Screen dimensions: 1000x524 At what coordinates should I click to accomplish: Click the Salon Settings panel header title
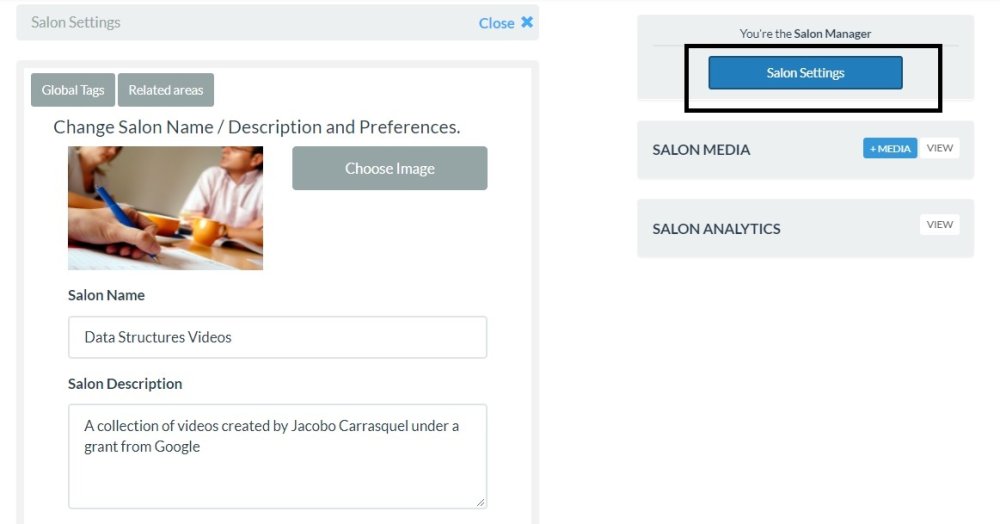76,22
